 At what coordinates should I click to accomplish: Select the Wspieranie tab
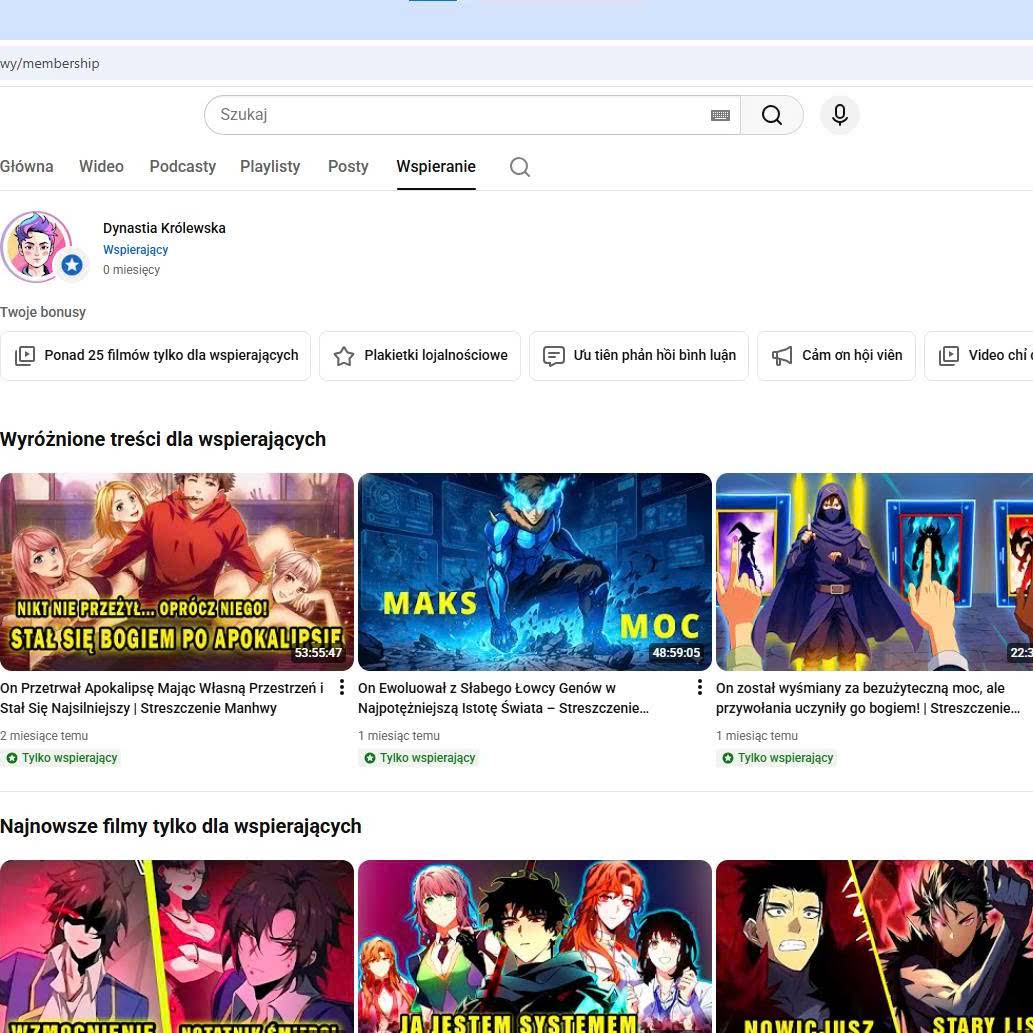point(436,167)
